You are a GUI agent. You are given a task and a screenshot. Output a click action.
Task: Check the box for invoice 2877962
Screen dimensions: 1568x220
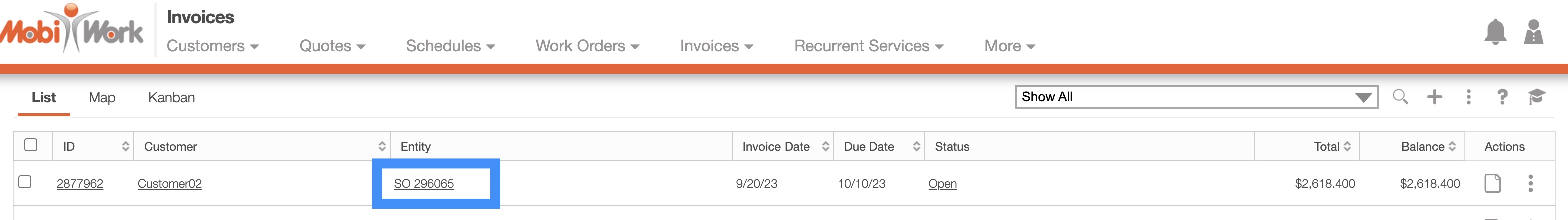(x=25, y=182)
